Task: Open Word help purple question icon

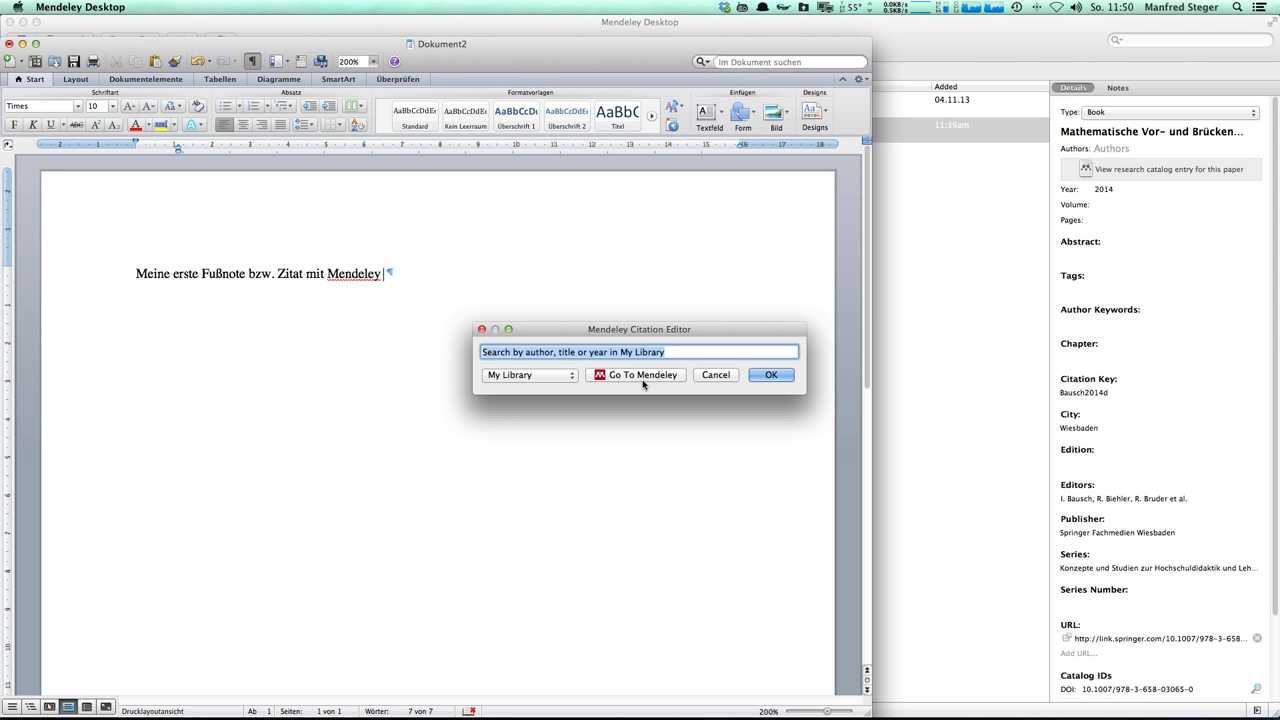Action: tap(394, 62)
